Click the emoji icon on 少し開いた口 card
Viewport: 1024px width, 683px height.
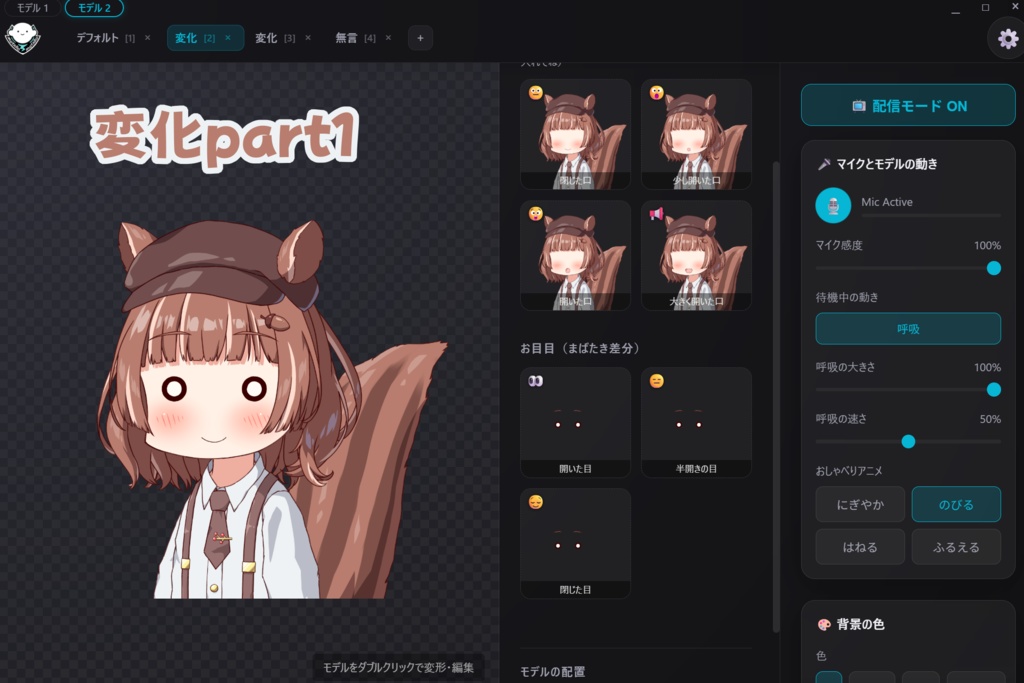656,93
